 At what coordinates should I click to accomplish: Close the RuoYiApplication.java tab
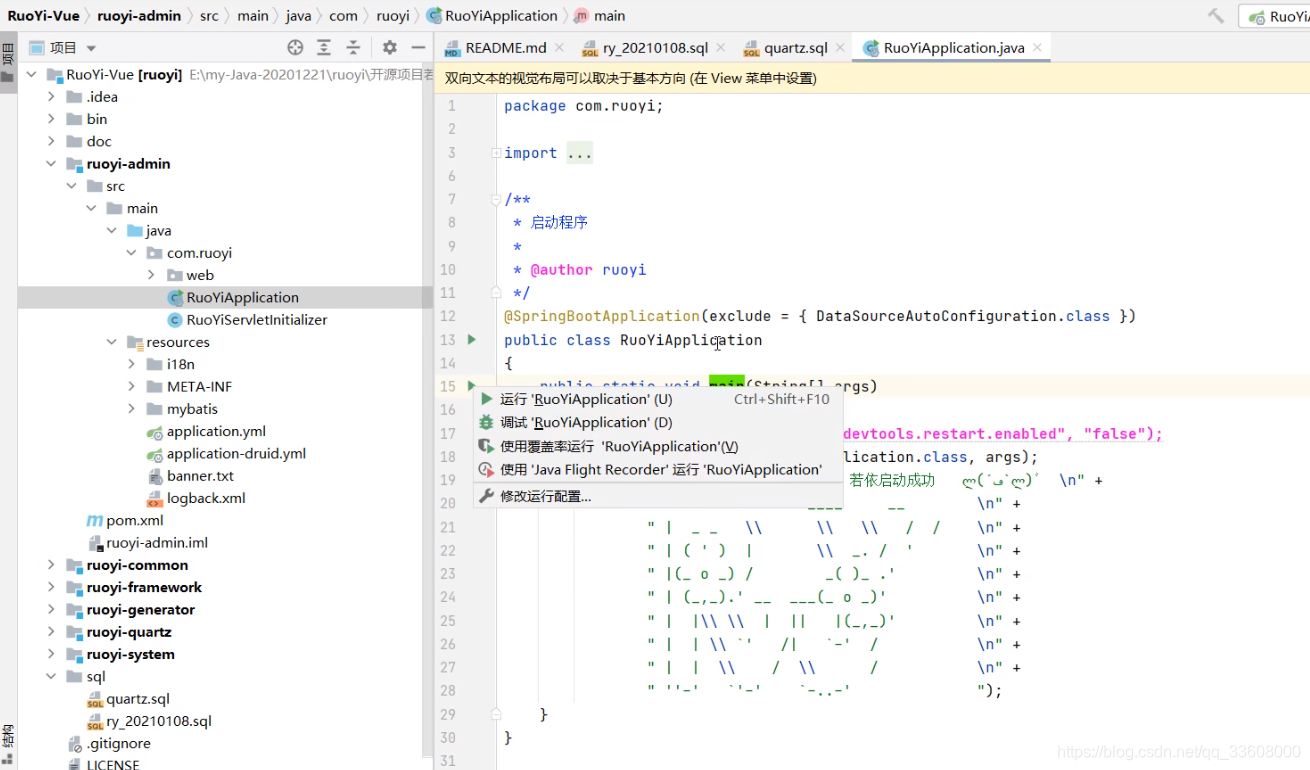1037,47
